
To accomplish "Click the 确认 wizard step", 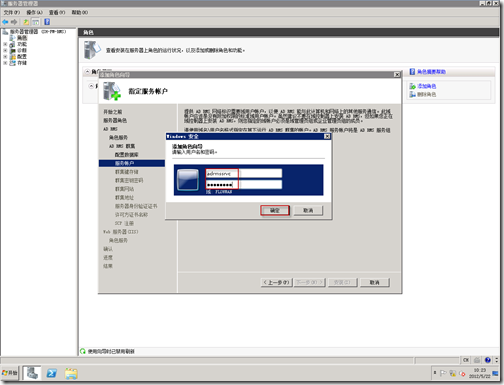I will click(108, 249).
